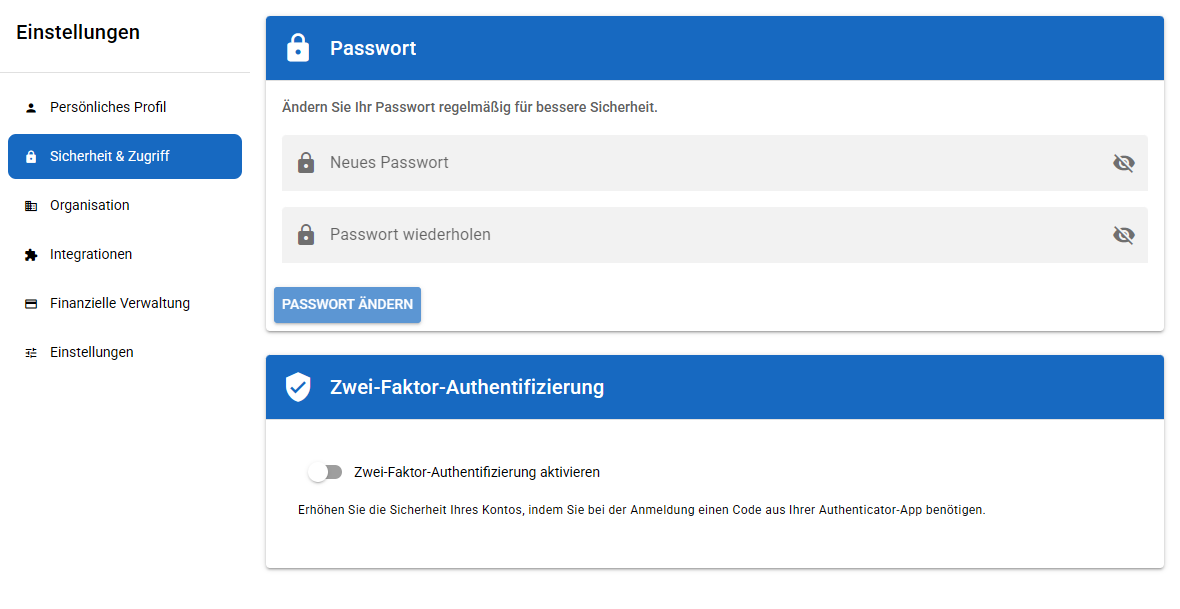The height and width of the screenshot is (609, 1180).
Task: Focus the Neues Passwort input field
Action: tap(714, 163)
